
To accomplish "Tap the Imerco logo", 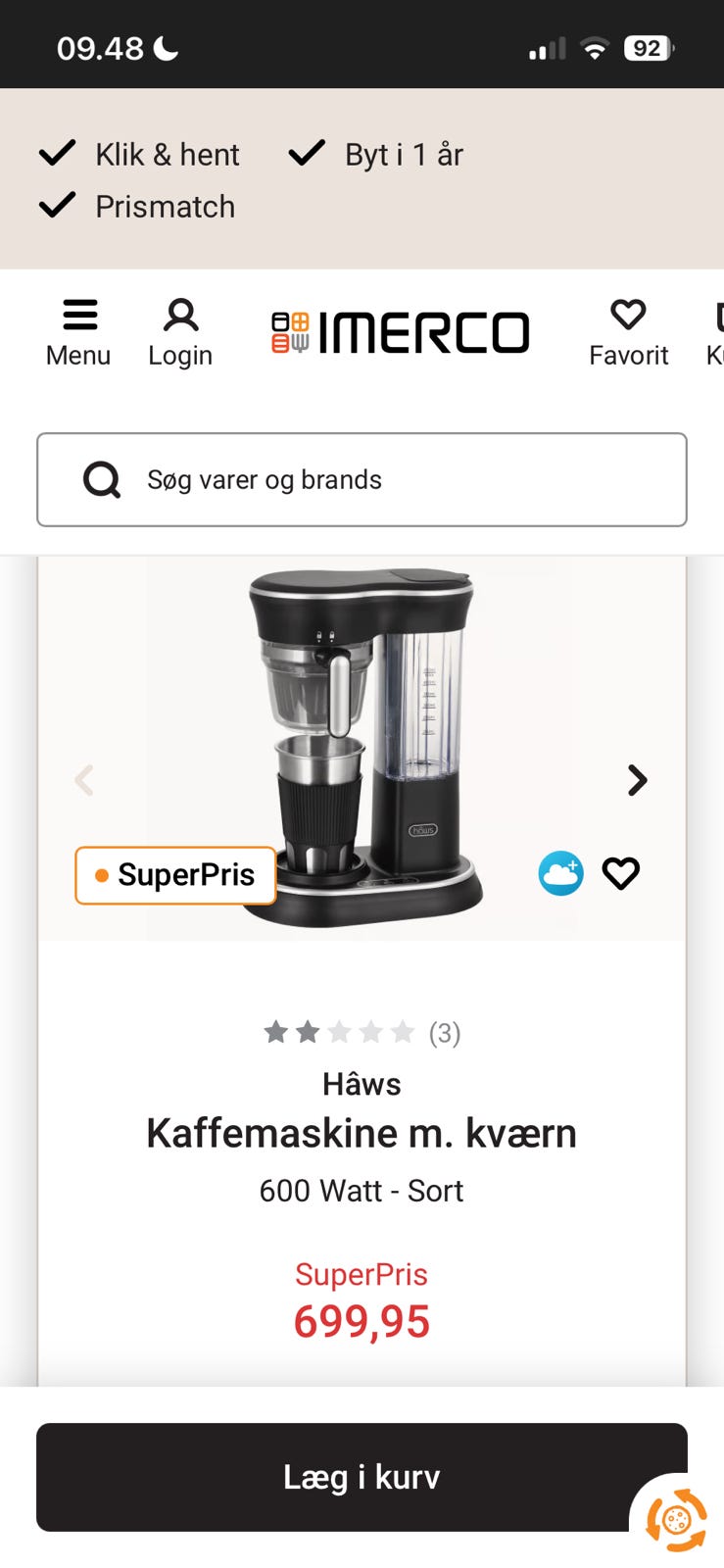I will pyautogui.click(x=400, y=332).
